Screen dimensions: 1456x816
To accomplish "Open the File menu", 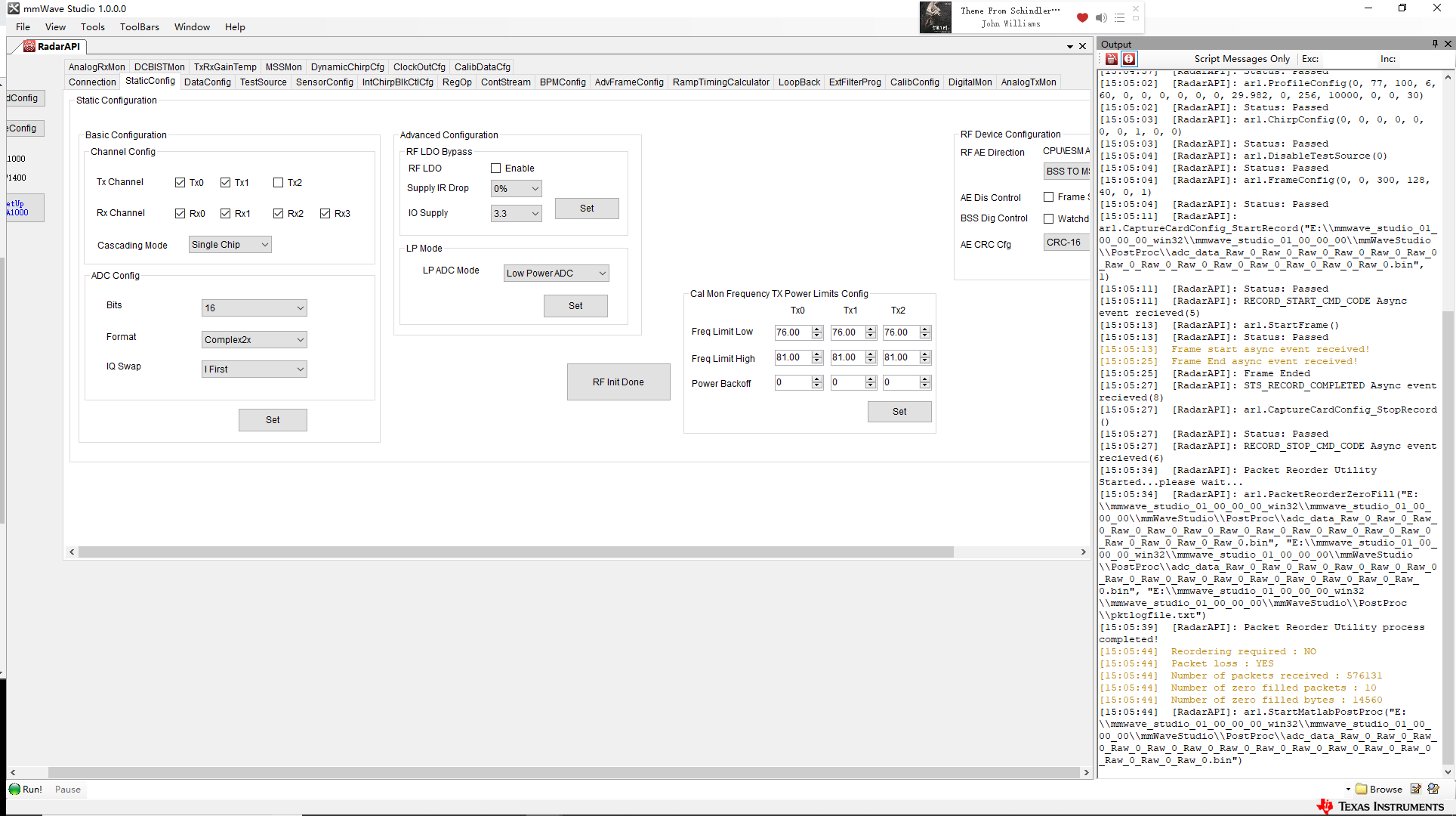I will point(23,26).
